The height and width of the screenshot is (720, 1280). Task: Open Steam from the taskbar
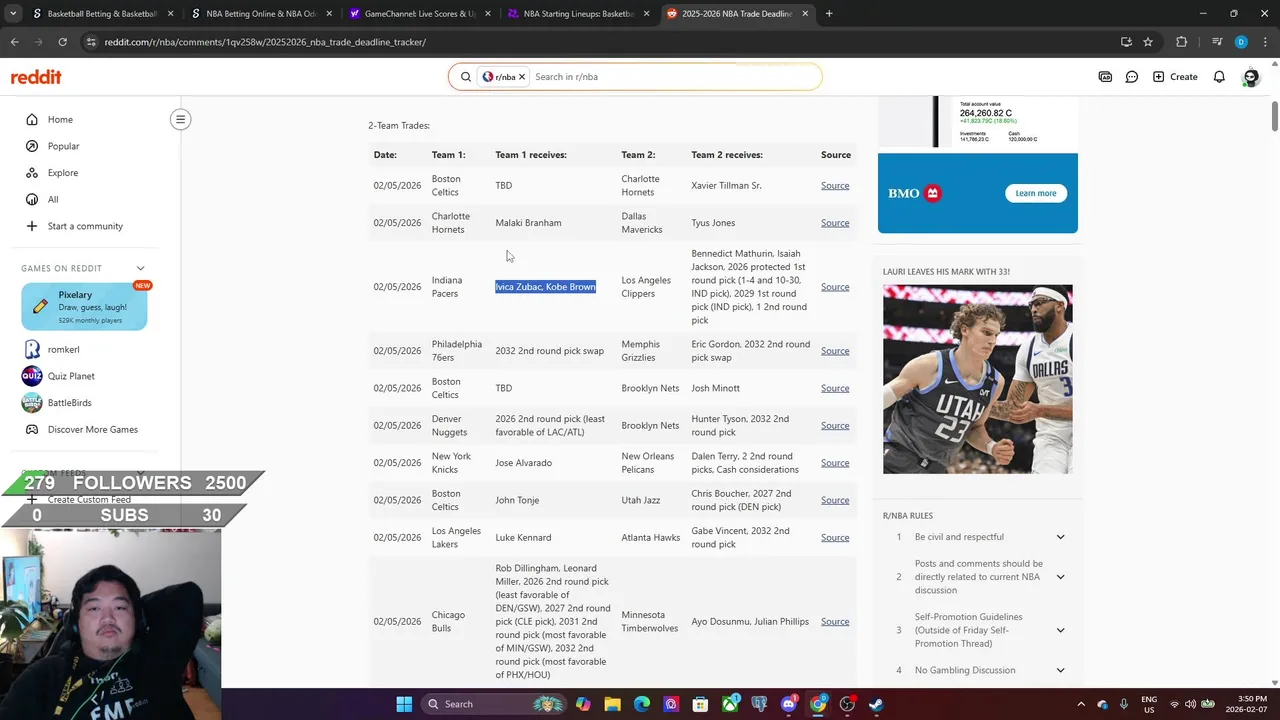tap(876, 704)
